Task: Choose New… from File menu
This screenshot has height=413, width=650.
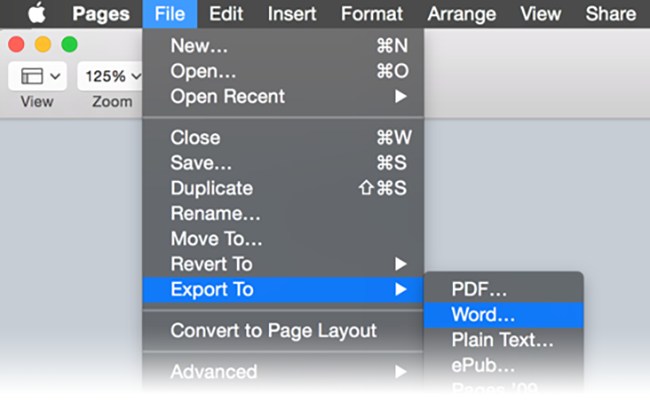Action: [283, 46]
